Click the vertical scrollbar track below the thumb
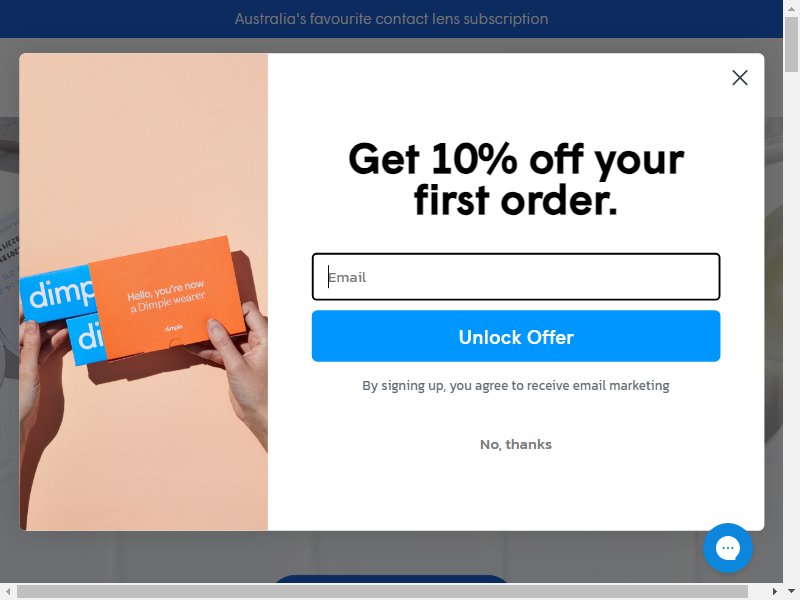The width and height of the screenshot is (800, 600). click(x=791, y=321)
